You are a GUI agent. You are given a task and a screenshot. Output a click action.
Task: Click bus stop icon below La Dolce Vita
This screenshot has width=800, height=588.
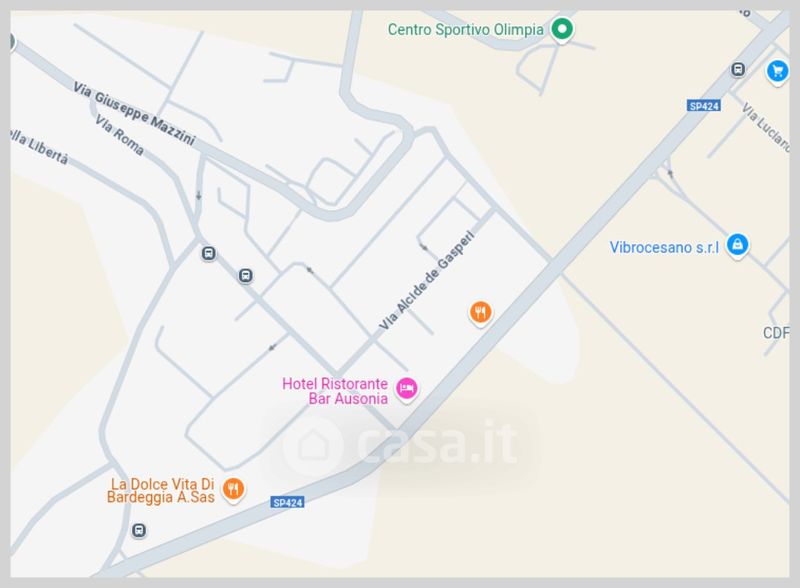(x=139, y=530)
